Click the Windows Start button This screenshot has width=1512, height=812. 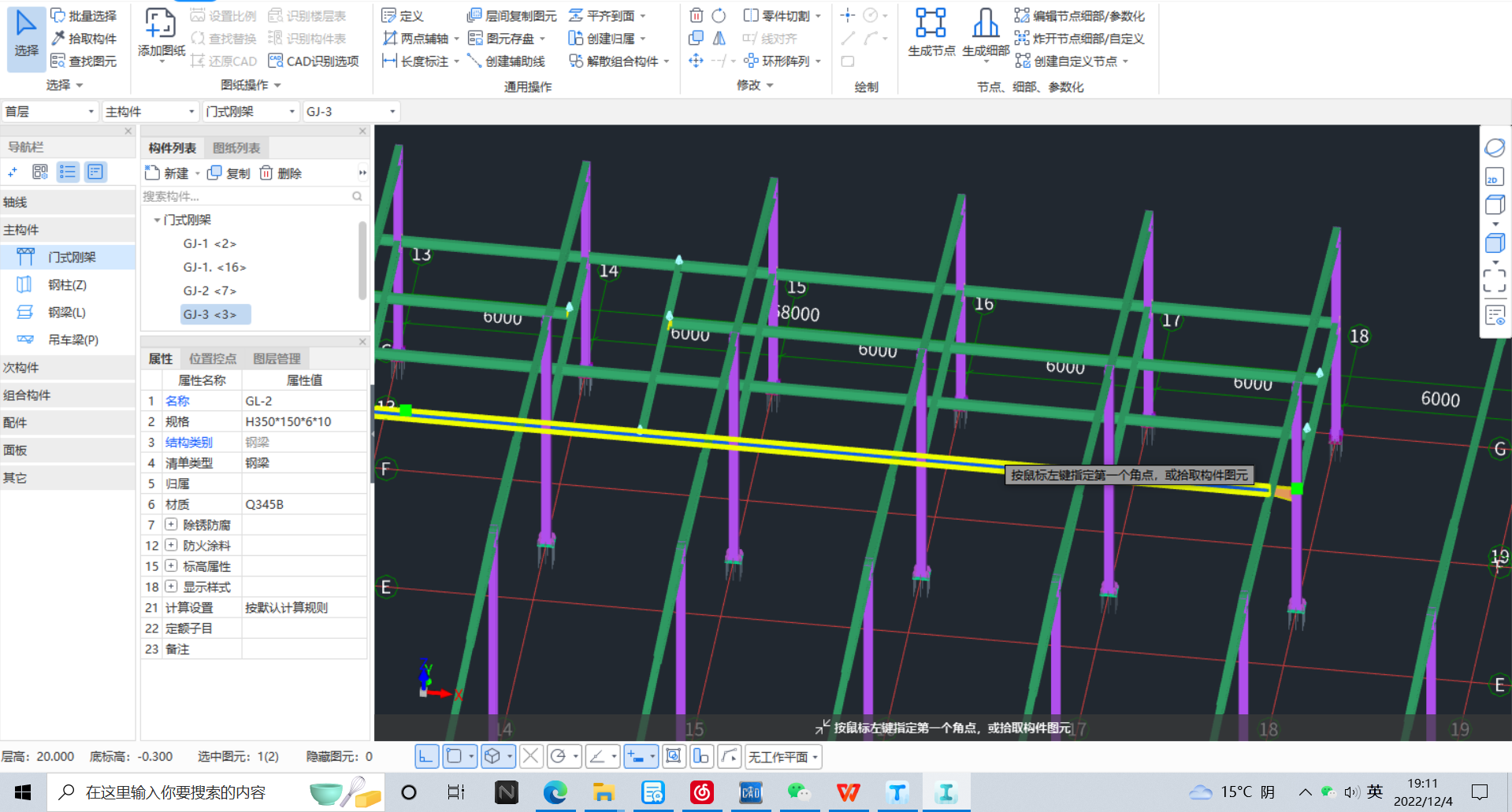tap(23, 792)
